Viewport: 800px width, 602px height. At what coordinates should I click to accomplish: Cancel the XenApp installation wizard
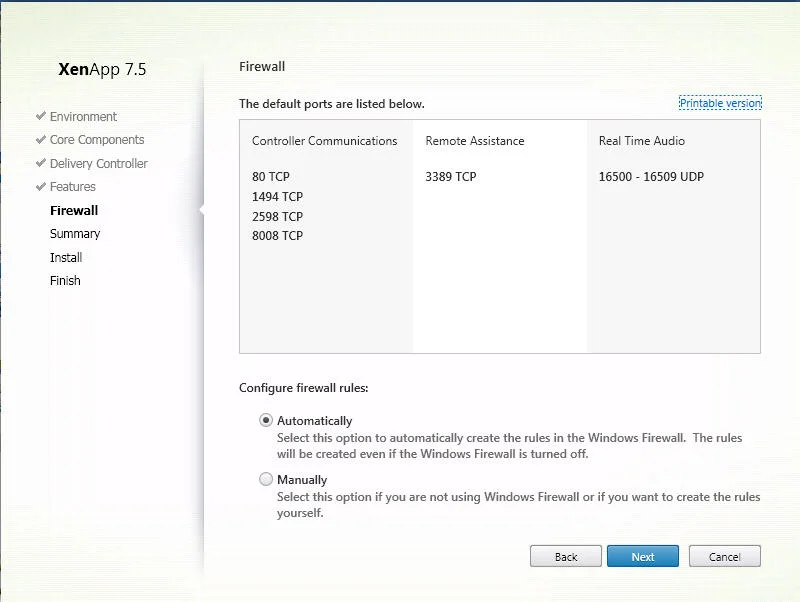point(724,556)
